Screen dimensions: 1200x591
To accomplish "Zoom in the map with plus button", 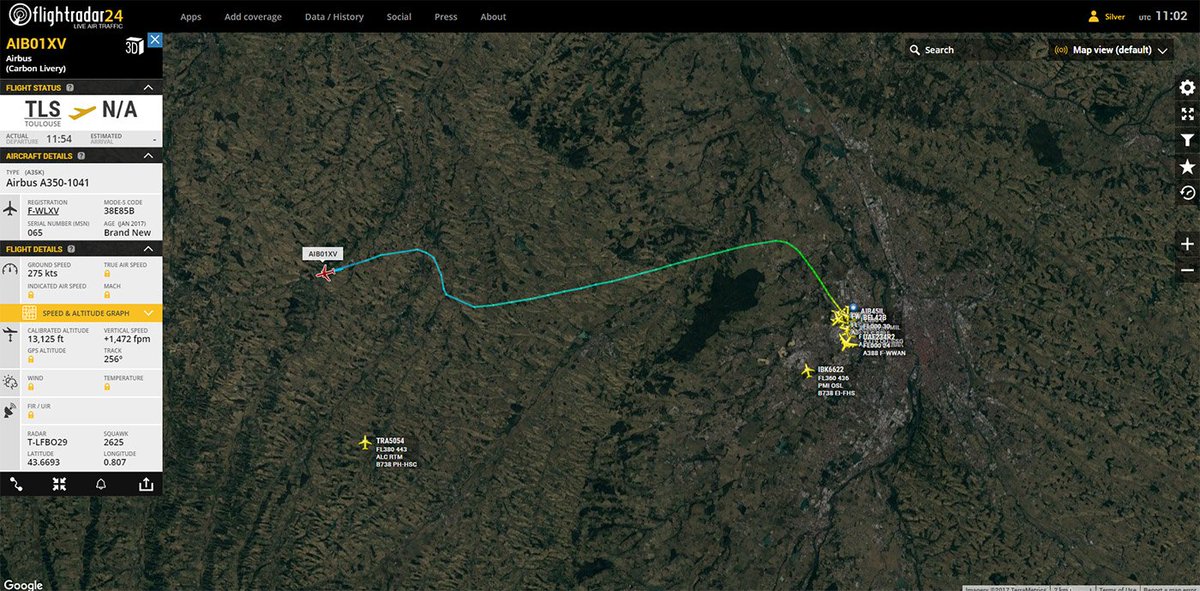I will [x=1187, y=244].
